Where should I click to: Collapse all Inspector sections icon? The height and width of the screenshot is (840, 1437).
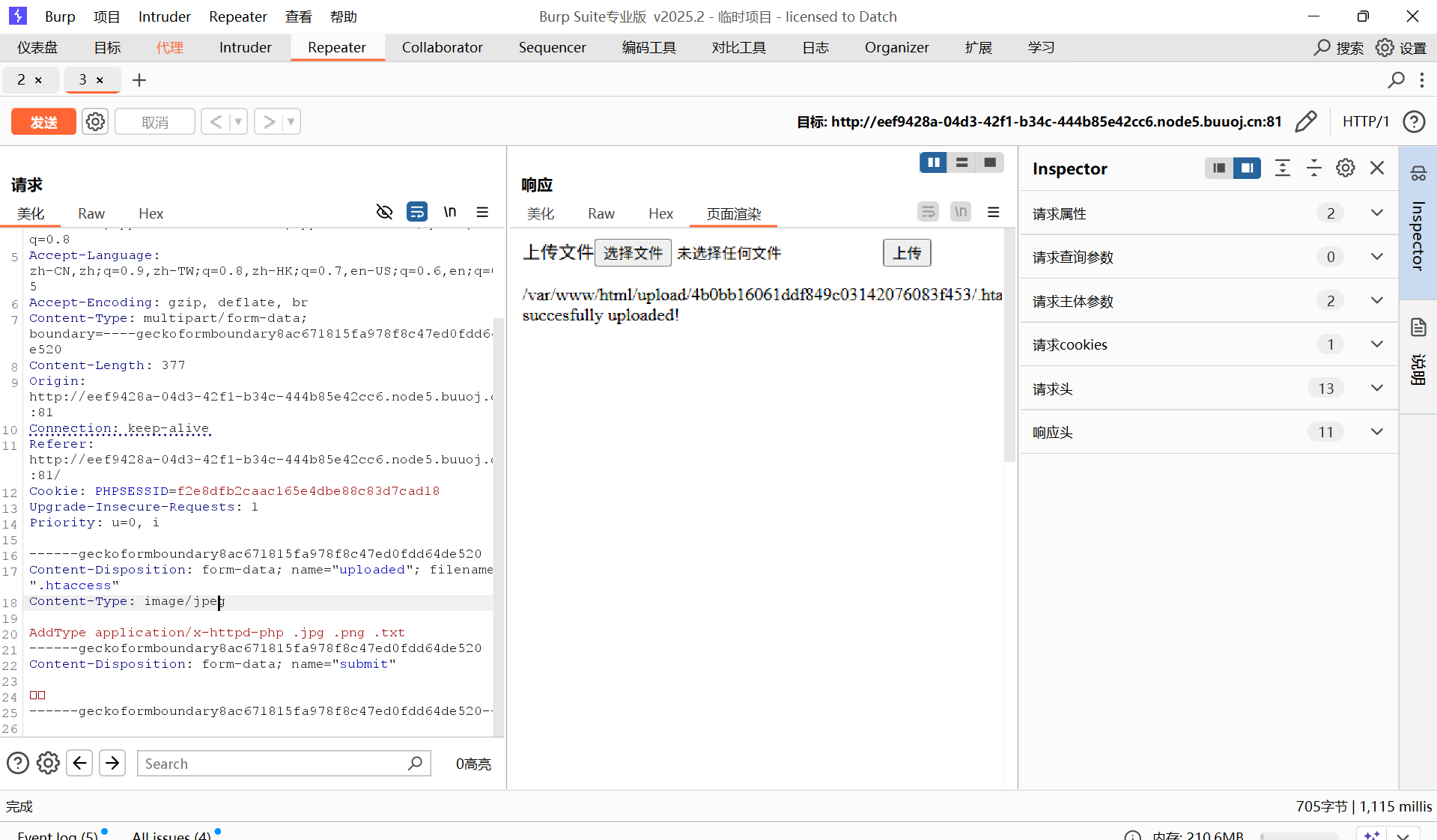click(1314, 168)
